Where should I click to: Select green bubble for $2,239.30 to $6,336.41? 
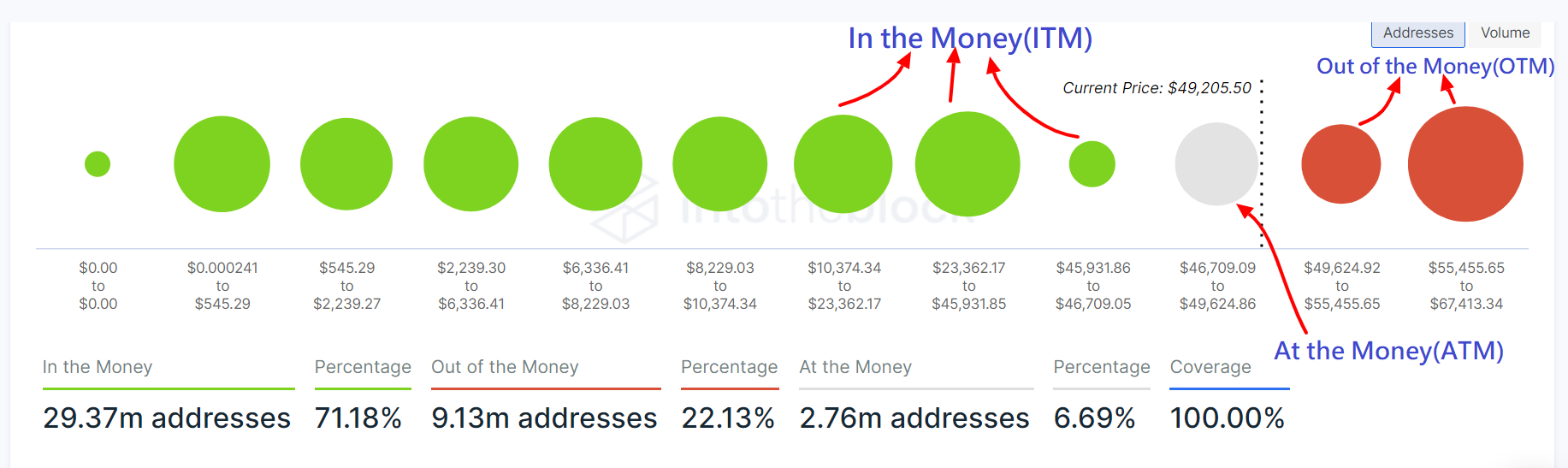click(470, 163)
